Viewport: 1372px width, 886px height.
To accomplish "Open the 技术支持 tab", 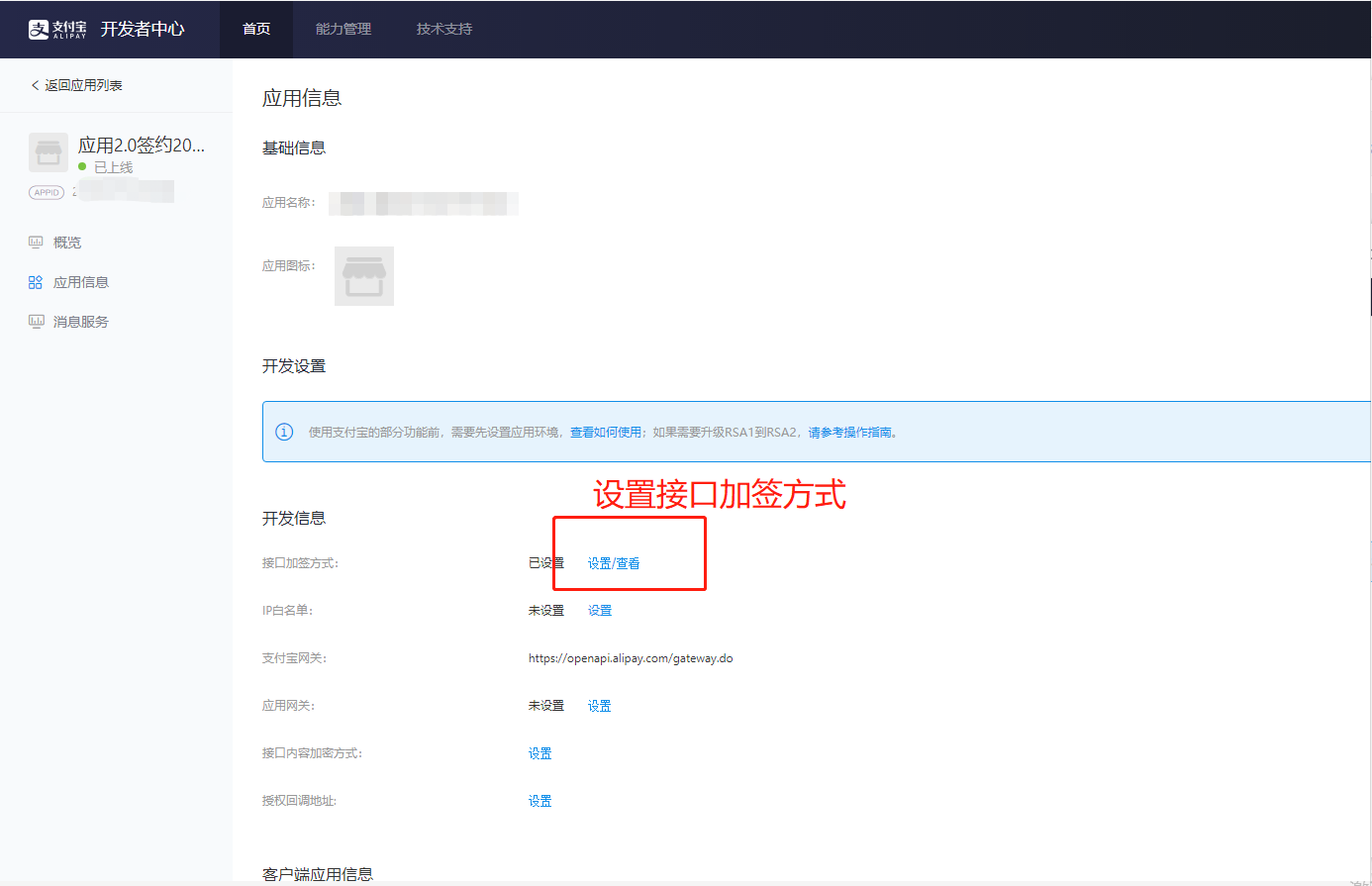I will point(444,30).
